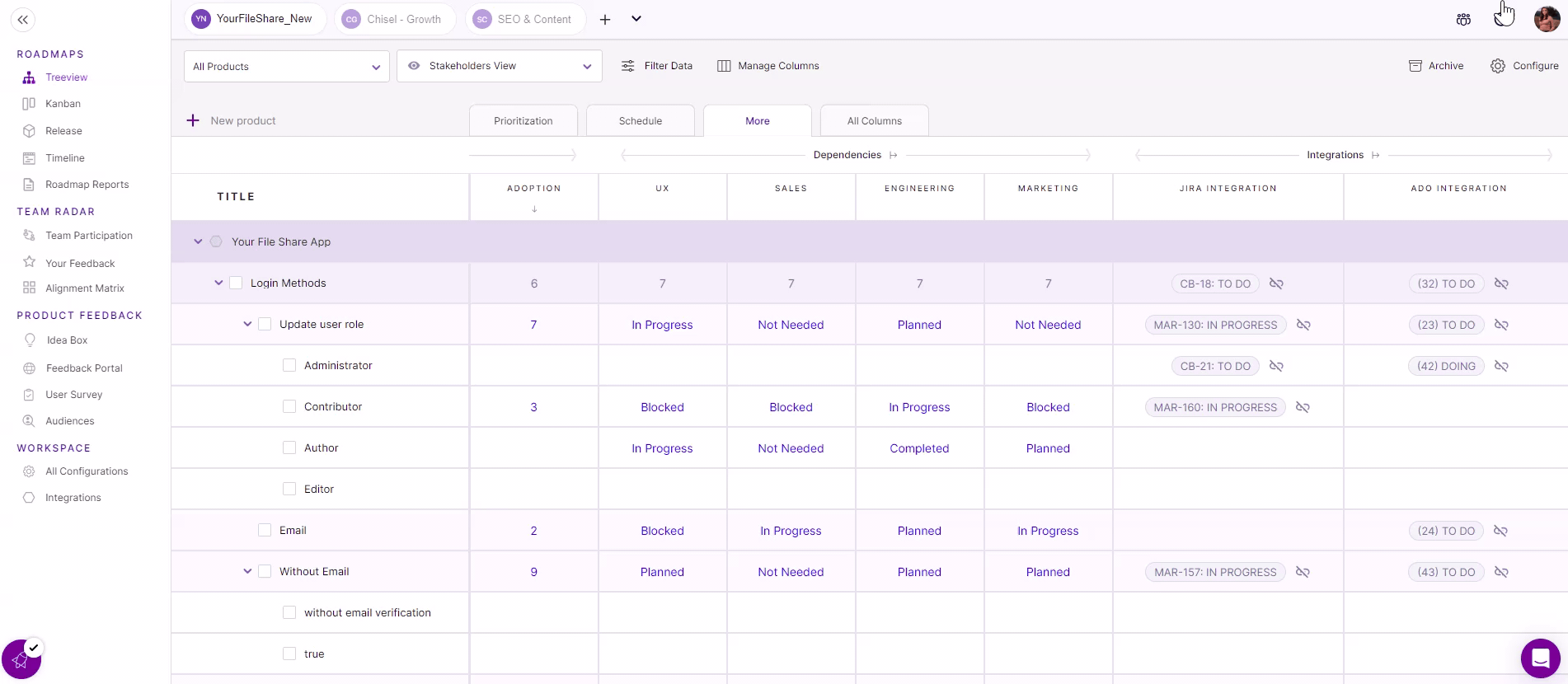
Task: Open Your Feedback star item
Action: coord(80,263)
